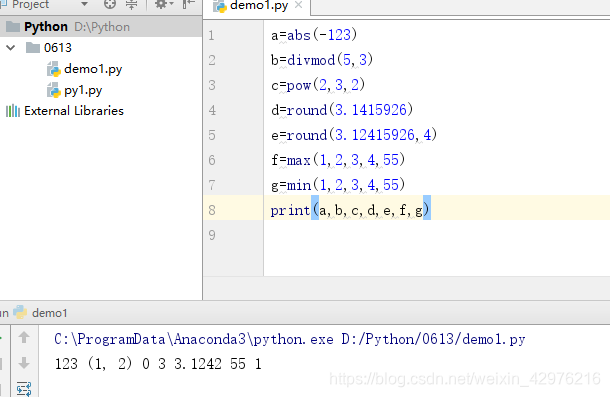Click the External Libraries bars icon
The image size is (610, 397).
pos(13,111)
